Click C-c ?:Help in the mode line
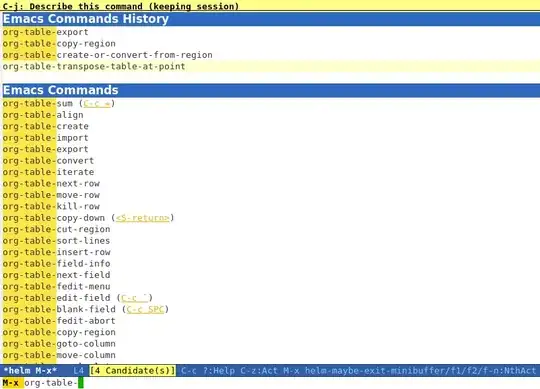The height and width of the screenshot is (389, 540). pyautogui.click(x=208, y=370)
